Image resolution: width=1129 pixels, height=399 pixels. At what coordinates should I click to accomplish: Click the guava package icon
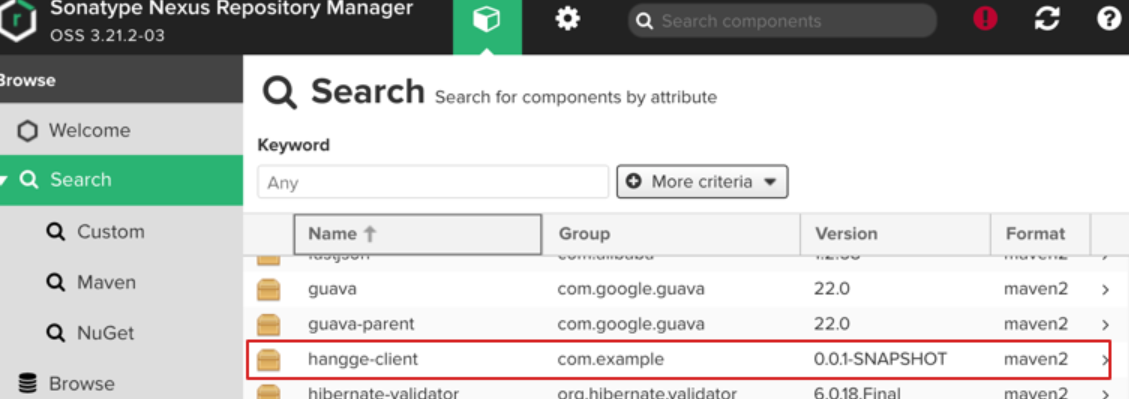[269, 290]
